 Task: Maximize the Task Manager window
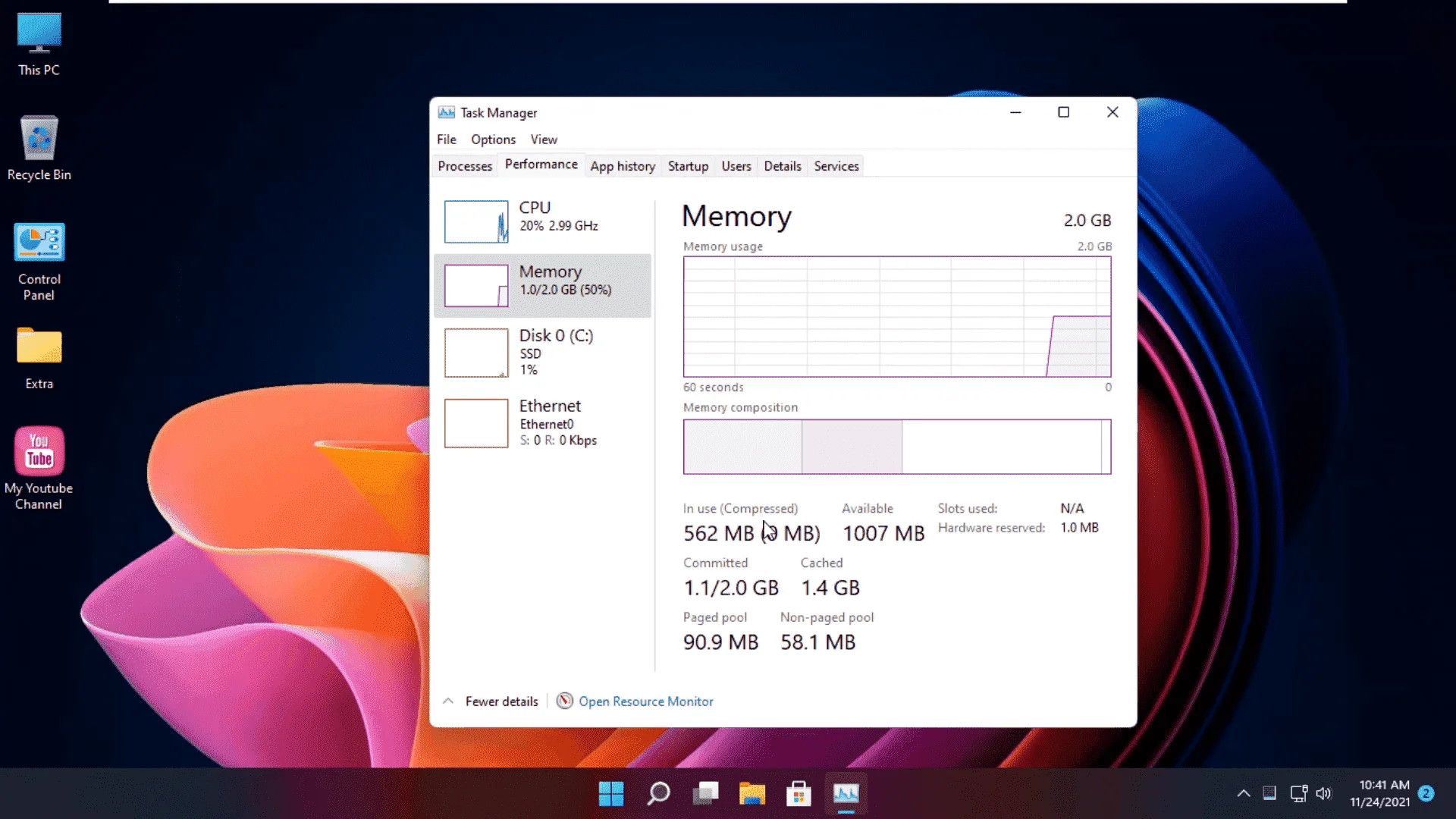(x=1064, y=112)
